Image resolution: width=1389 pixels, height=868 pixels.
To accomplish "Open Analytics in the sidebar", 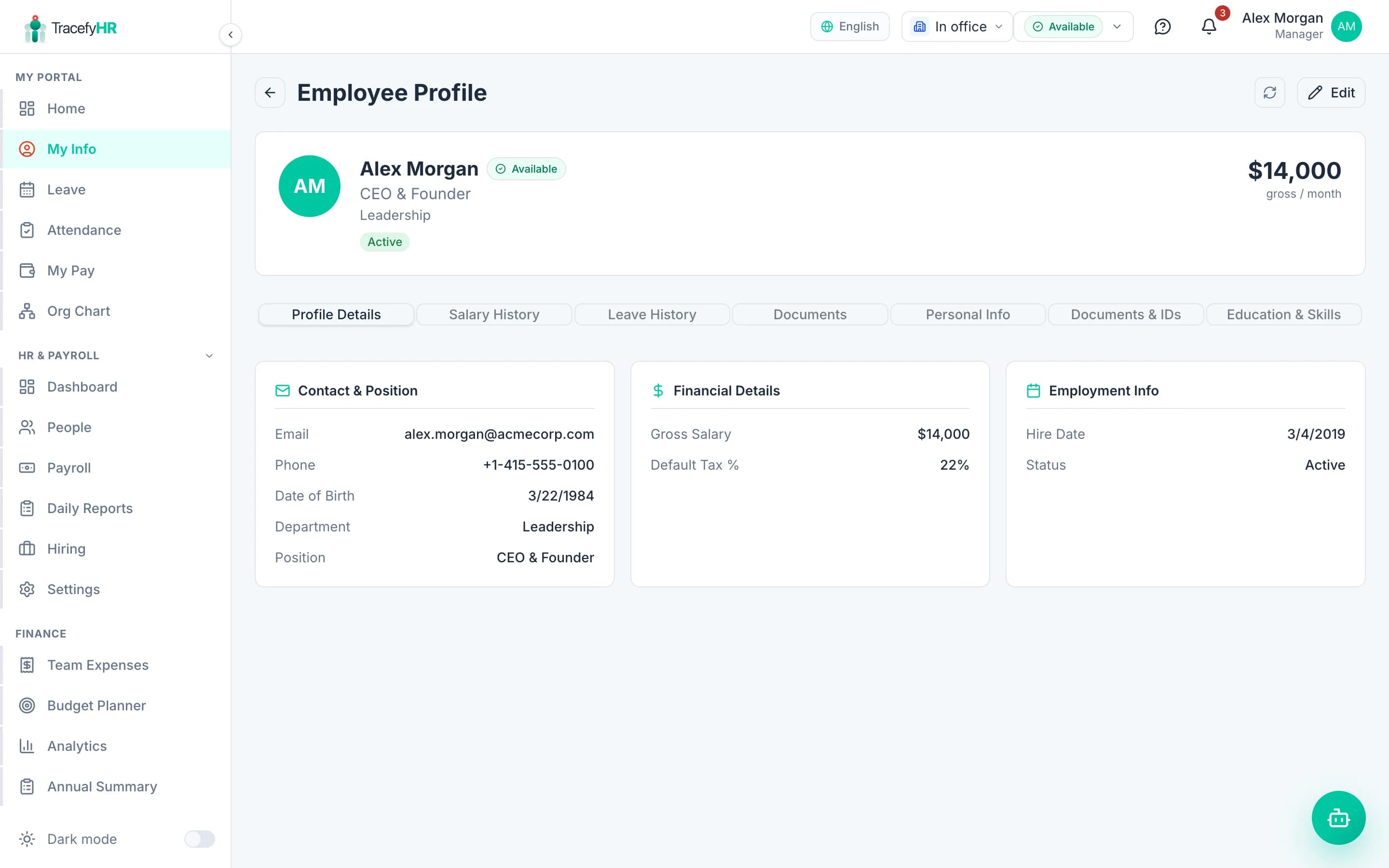I will tap(116, 746).
